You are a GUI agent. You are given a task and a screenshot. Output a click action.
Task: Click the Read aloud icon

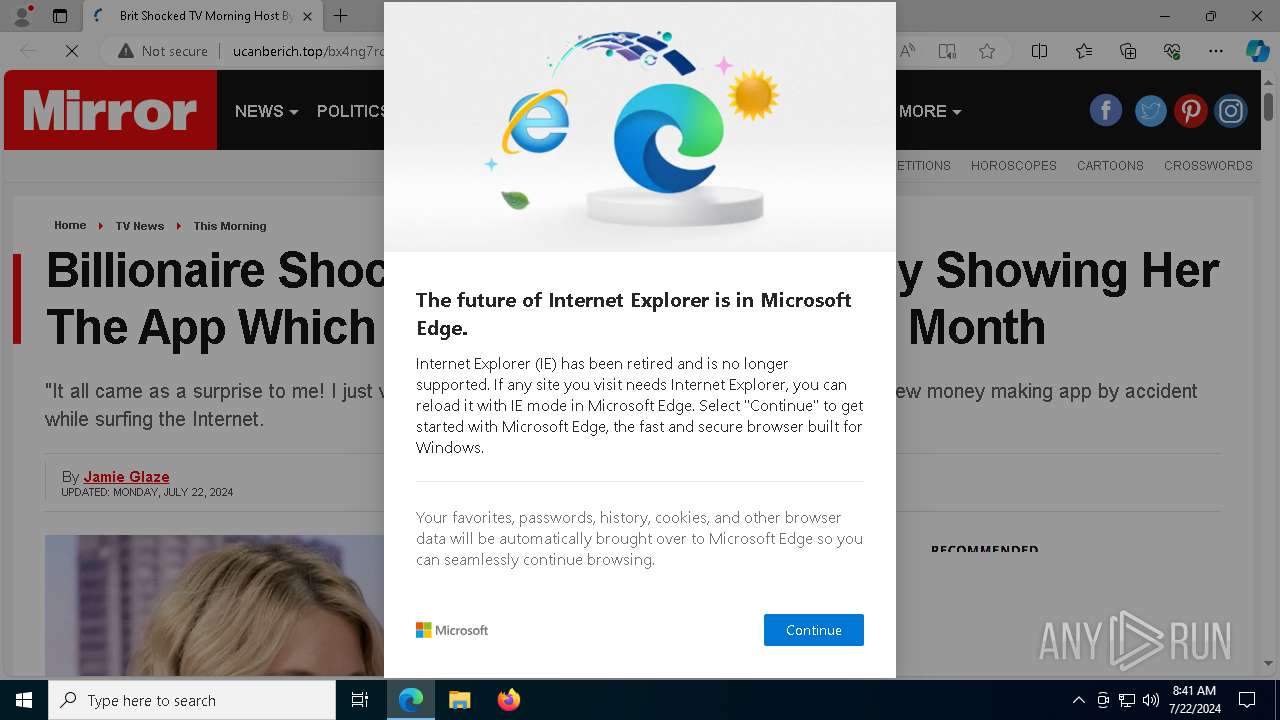pos(907,51)
